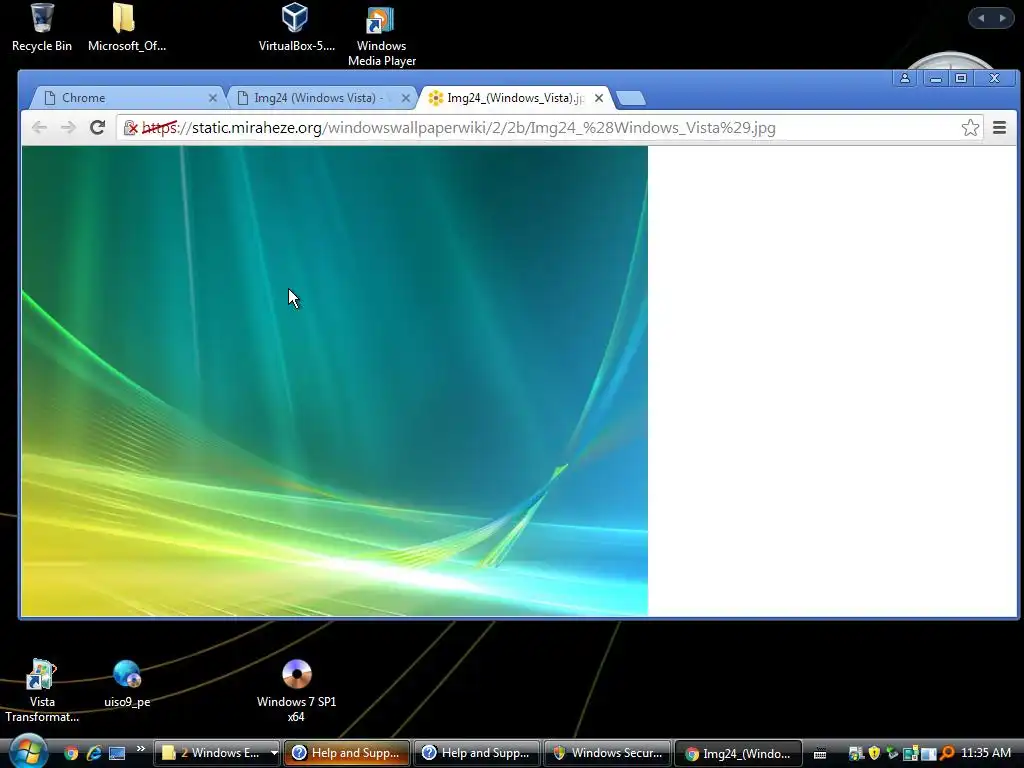Viewport: 1024px width, 768px height.
Task: Click the security shield tray icon
Action: (x=874, y=753)
